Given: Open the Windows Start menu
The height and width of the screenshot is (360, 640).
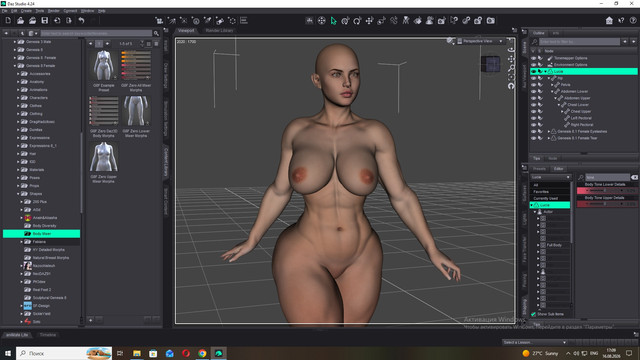Looking at the screenshot, I should coord(8,353).
